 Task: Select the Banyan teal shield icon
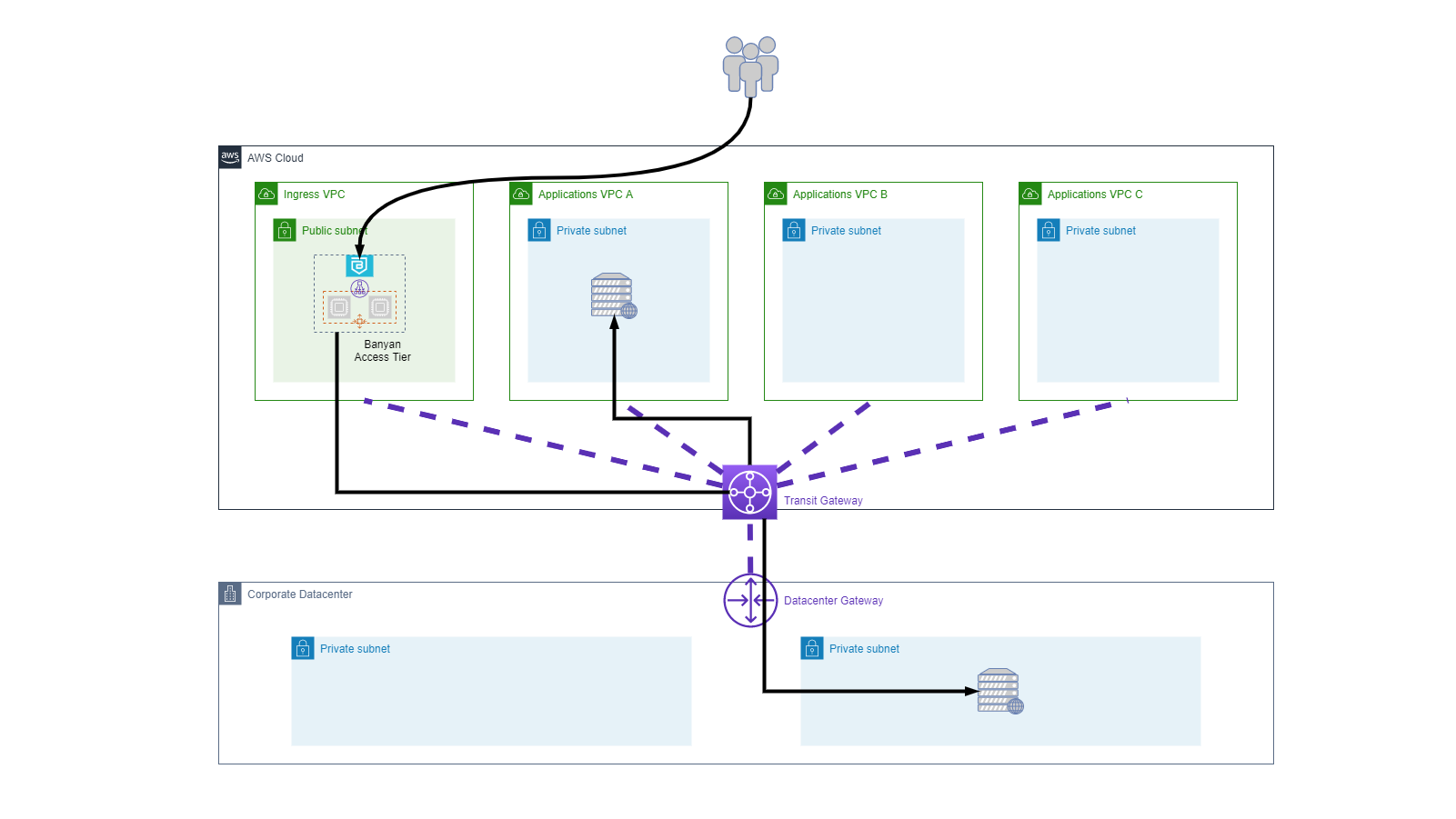point(360,265)
